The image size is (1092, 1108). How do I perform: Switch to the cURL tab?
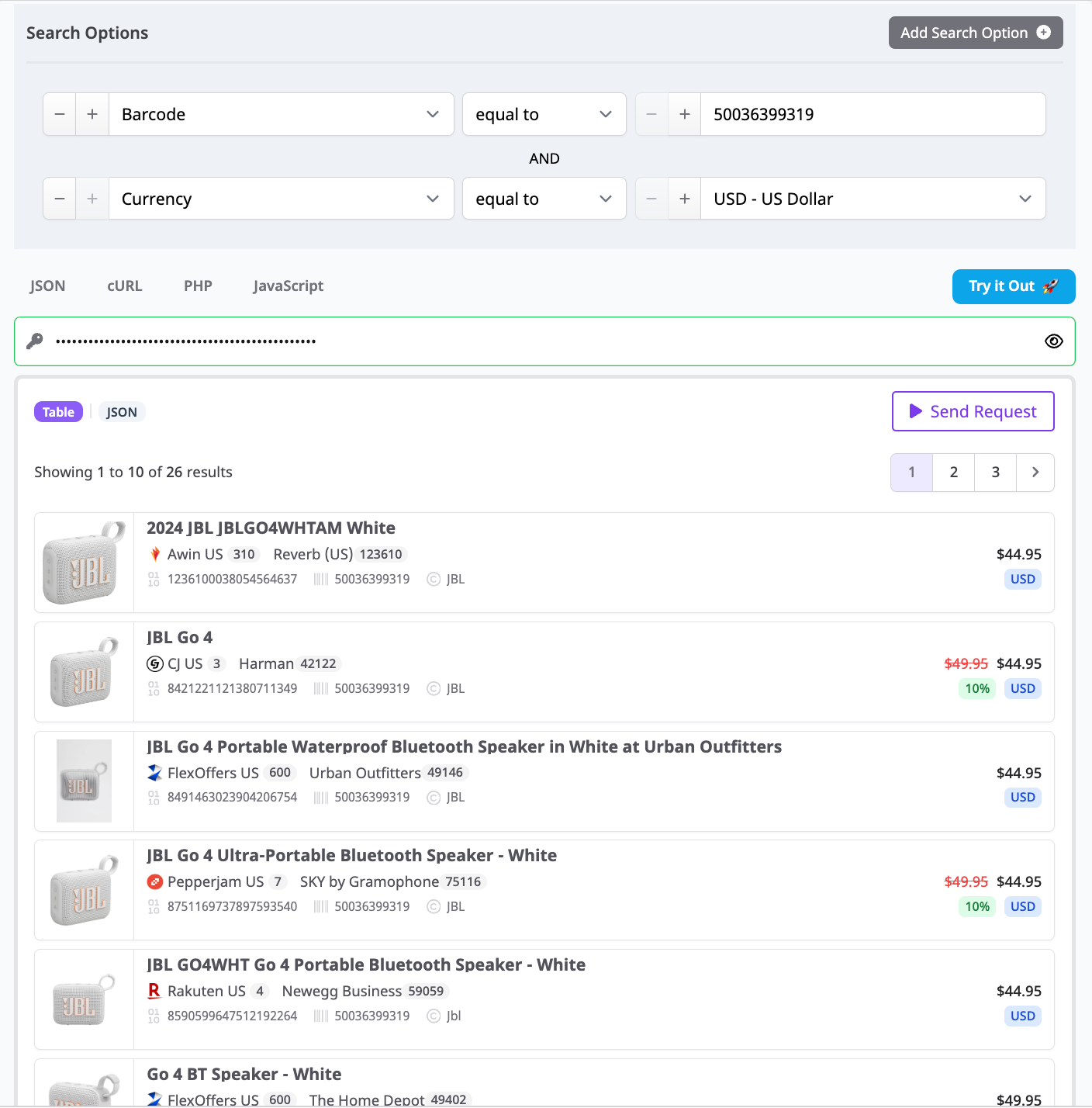(125, 286)
